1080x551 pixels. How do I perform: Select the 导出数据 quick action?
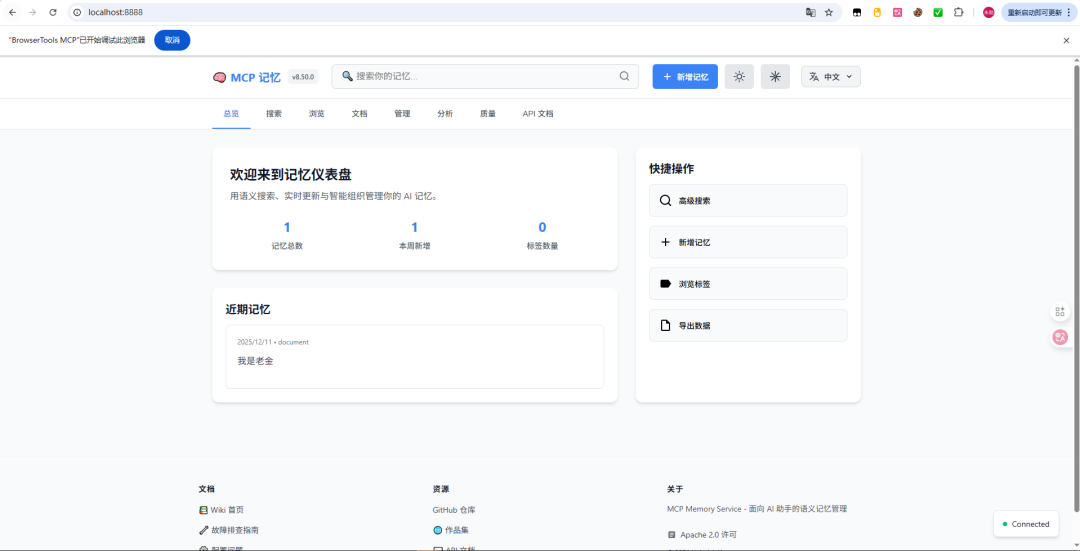click(x=748, y=326)
